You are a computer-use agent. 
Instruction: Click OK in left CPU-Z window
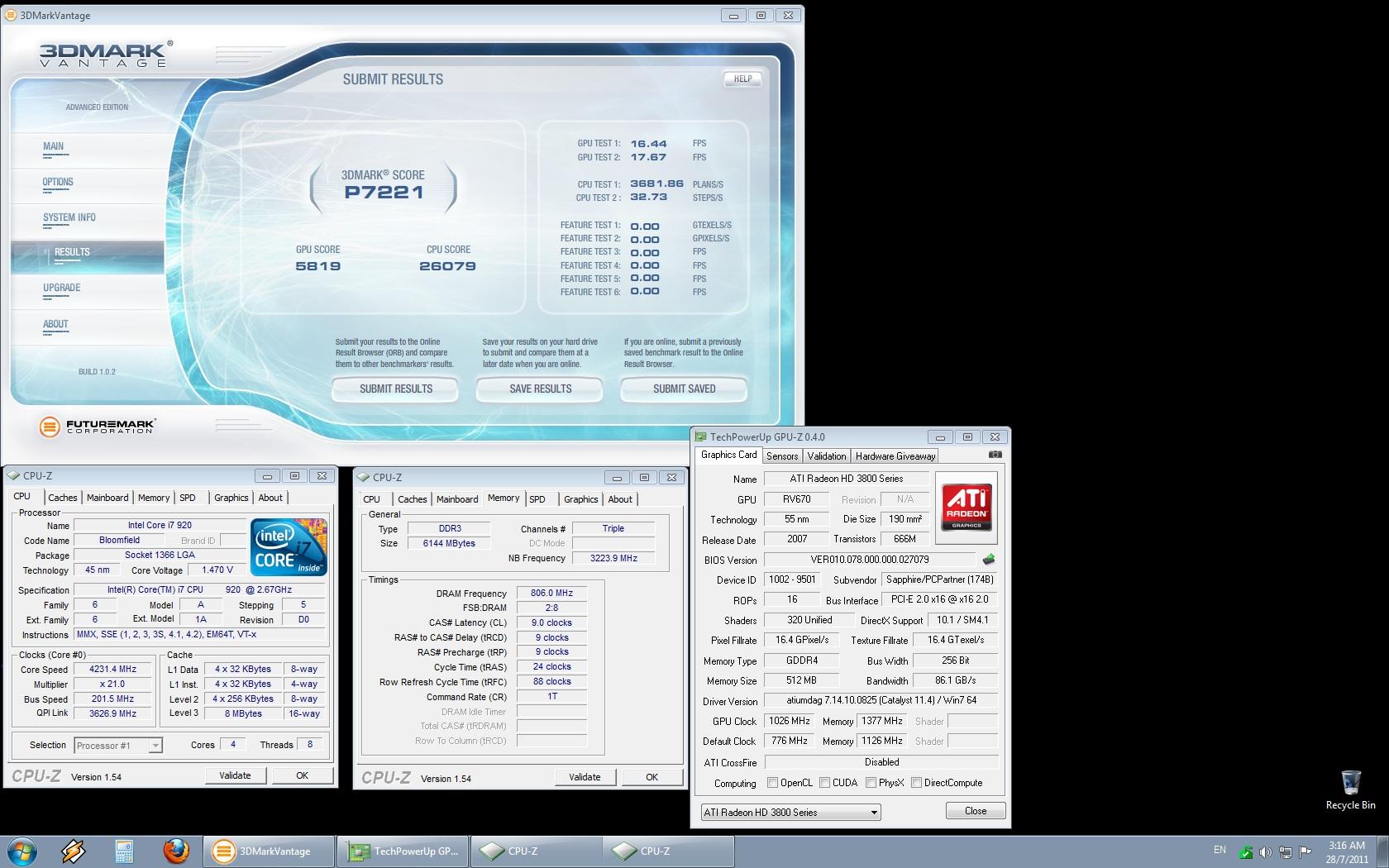pos(302,775)
